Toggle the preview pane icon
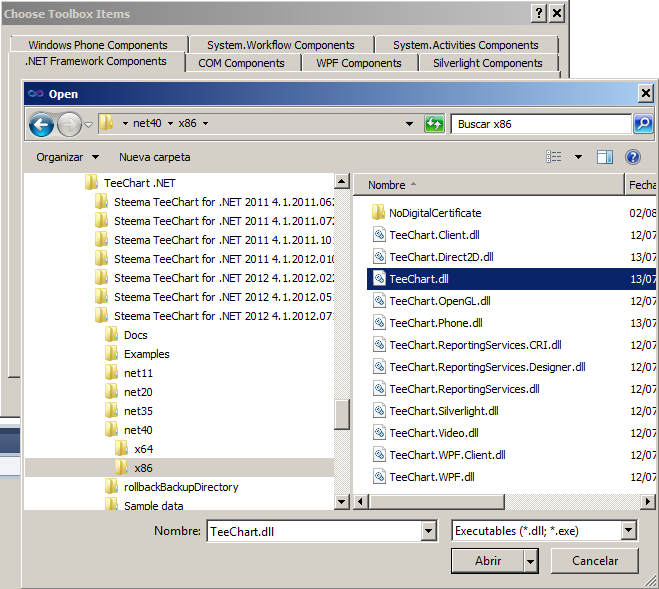The width and height of the screenshot is (659, 589). (x=605, y=157)
